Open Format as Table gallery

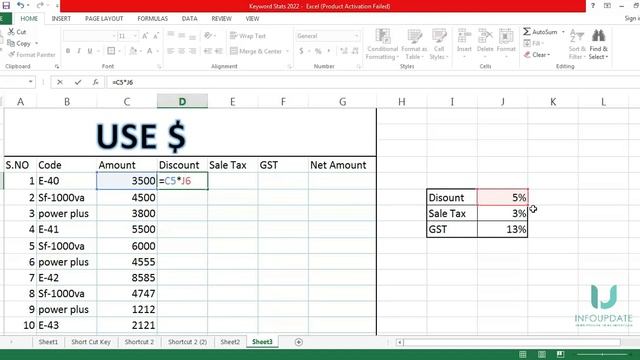coord(413,44)
